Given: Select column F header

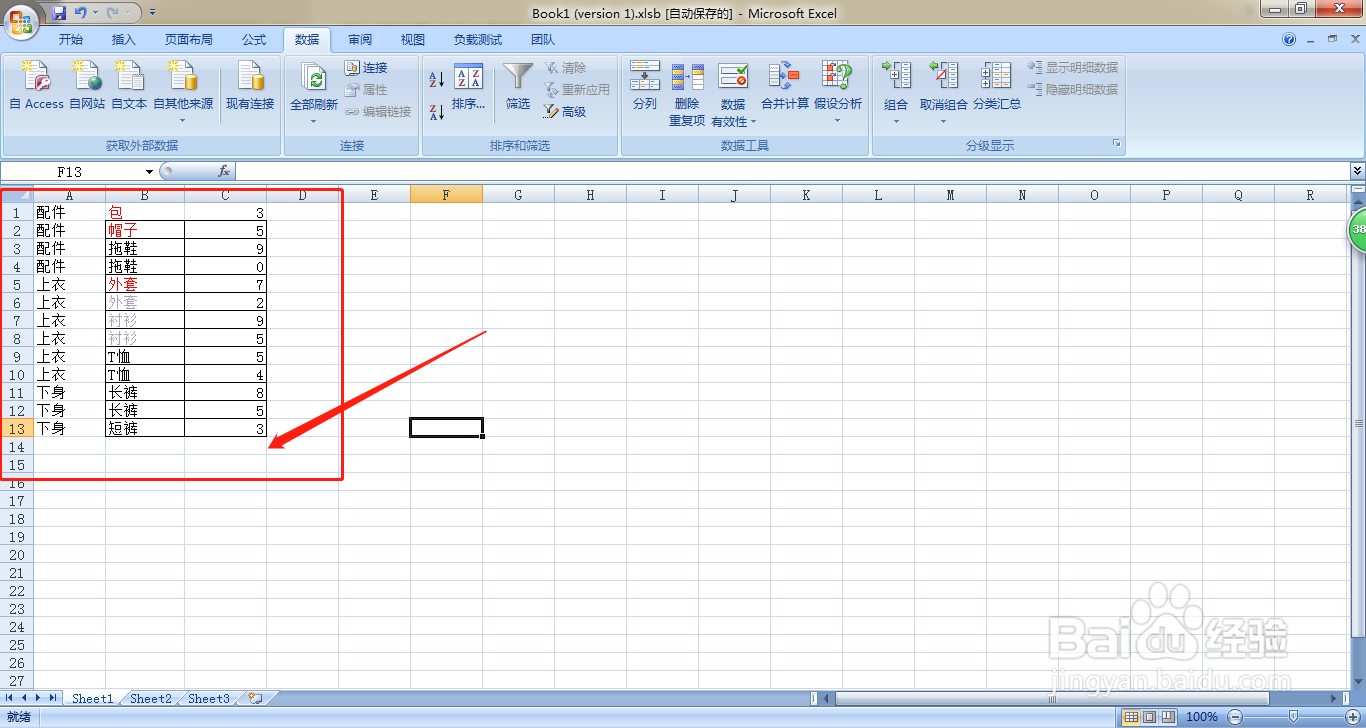Looking at the screenshot, I should pos(446,195).
